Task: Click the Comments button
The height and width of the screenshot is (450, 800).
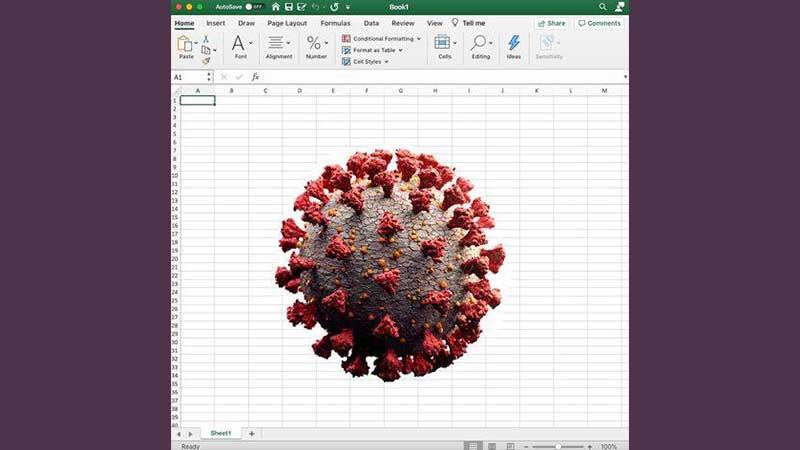Action: pos(599,23)
